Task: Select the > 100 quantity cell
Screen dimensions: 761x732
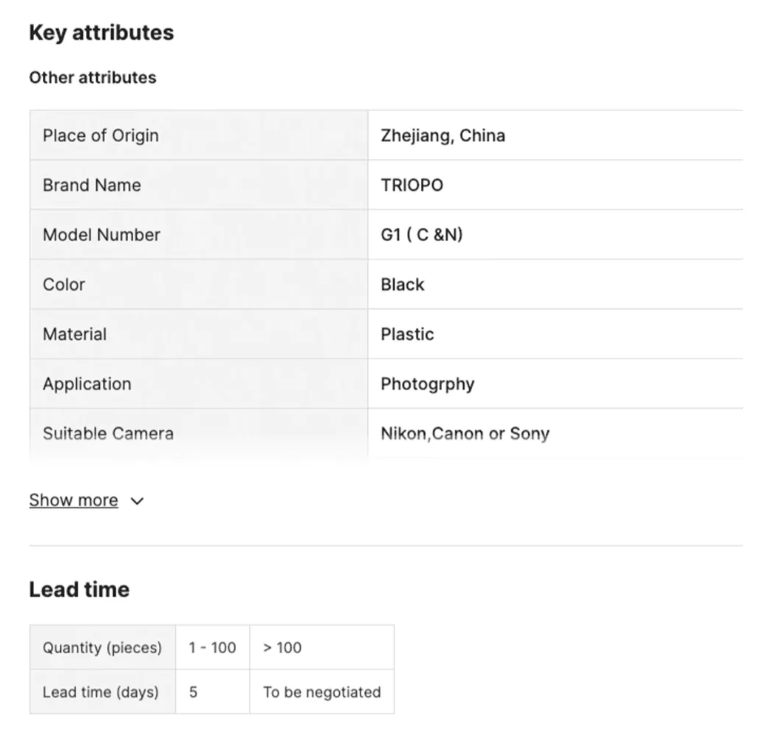Action: click(282, 648)
